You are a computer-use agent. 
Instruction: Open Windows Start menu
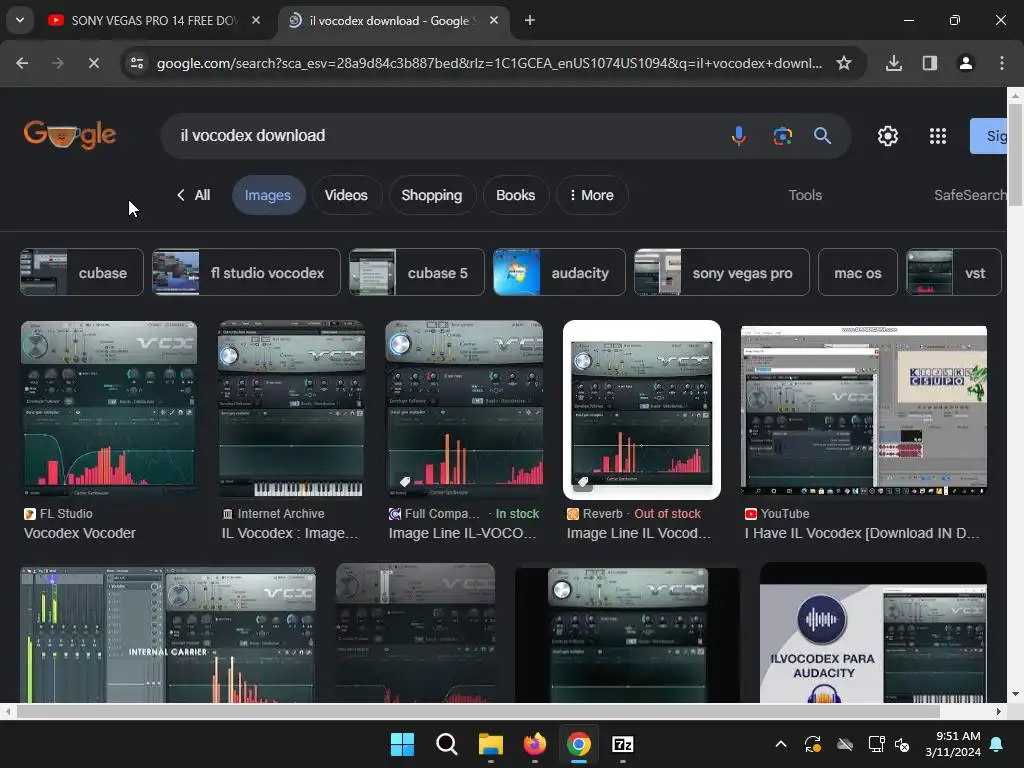click(402, 744)
